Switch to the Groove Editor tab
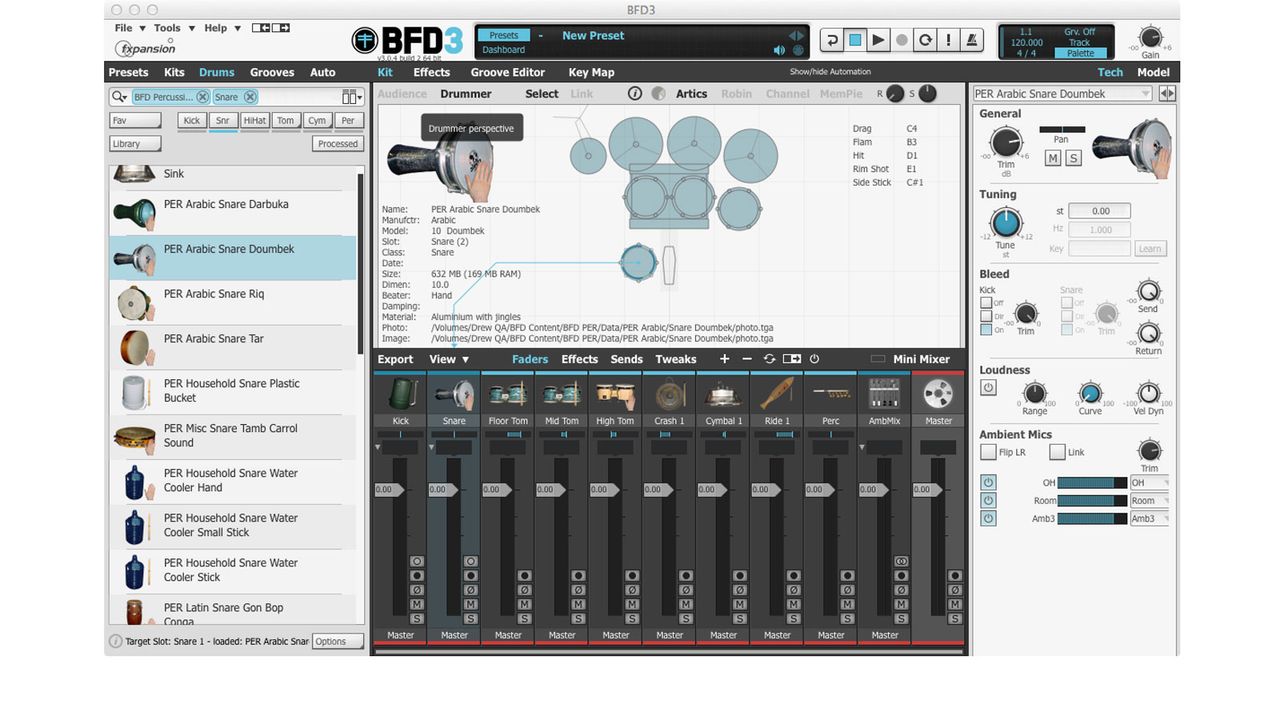 (508, 72)
